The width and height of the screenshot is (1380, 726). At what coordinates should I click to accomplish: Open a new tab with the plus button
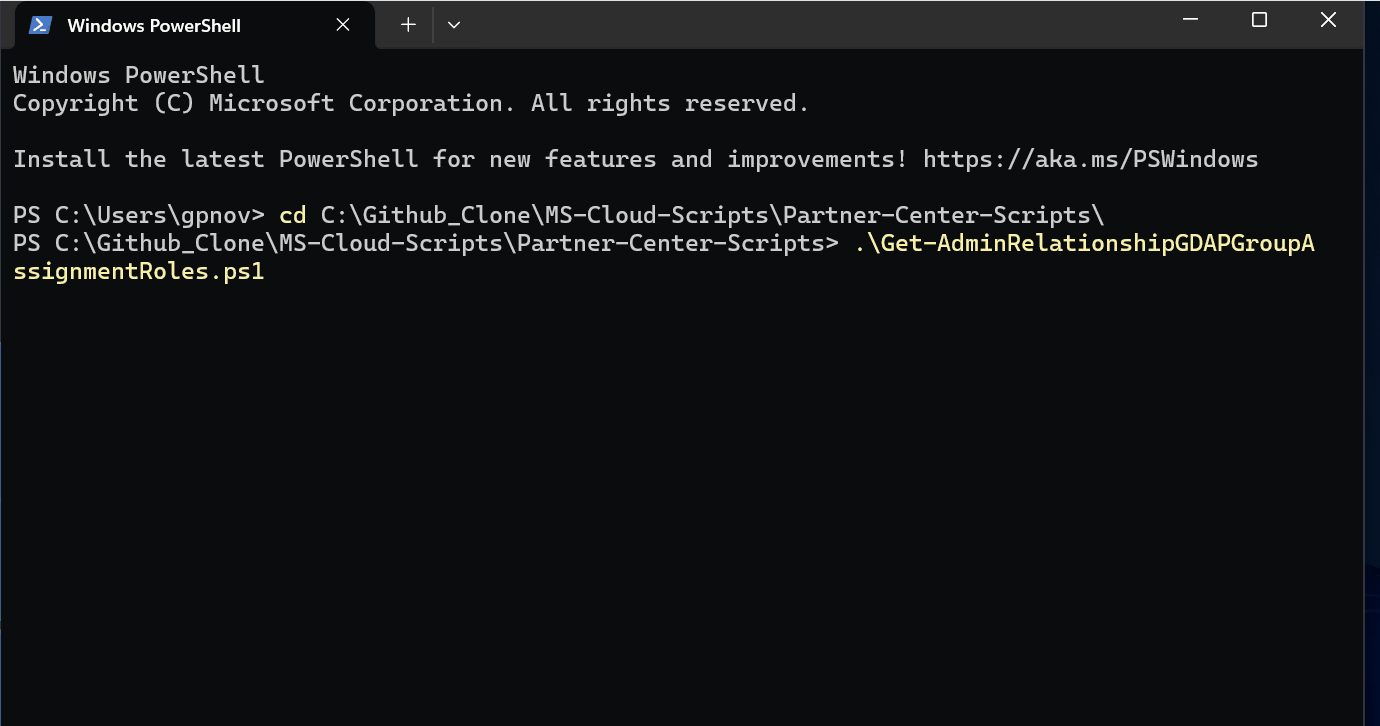click(408, 25)
